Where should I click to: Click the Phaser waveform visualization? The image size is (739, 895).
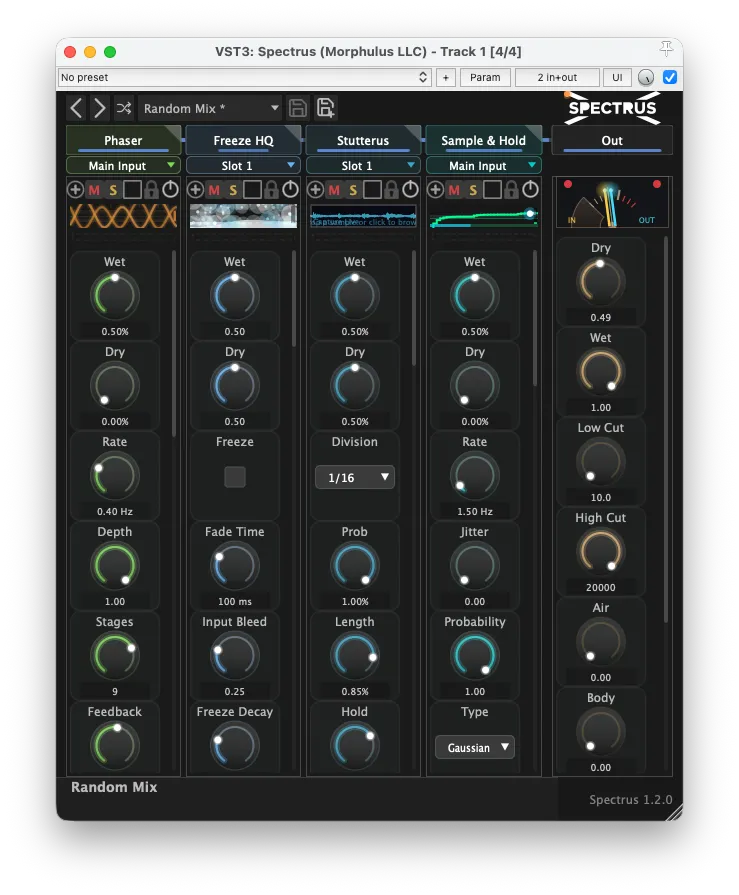pyautogui.click(x=123, y=217)
